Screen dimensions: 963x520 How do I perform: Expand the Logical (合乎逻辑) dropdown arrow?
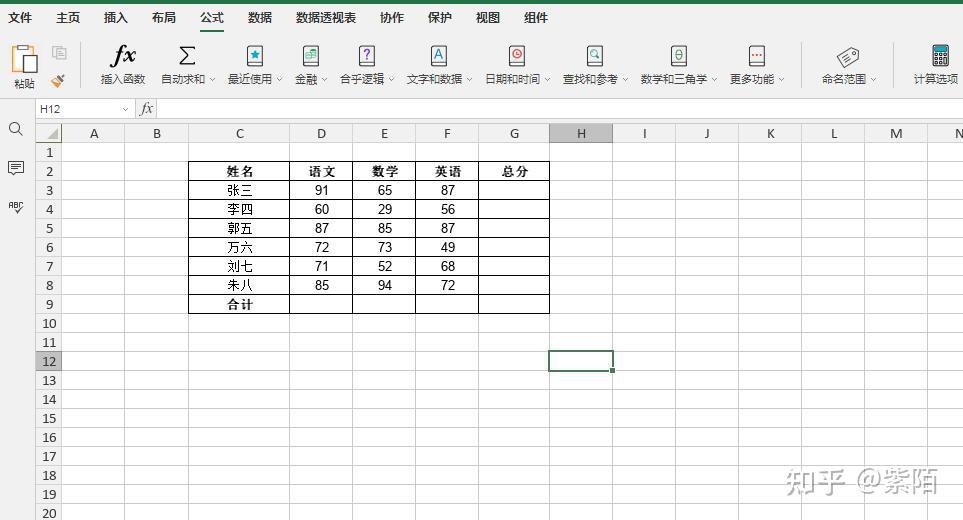click(x=391, y=79)
